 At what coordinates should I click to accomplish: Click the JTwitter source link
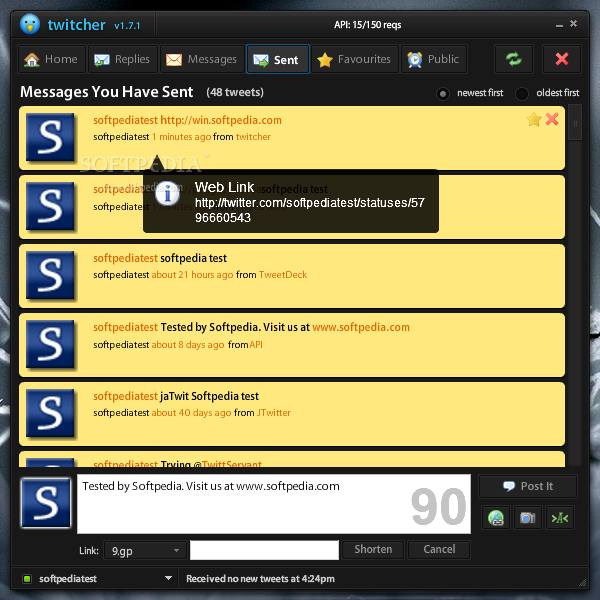point(274,412)
